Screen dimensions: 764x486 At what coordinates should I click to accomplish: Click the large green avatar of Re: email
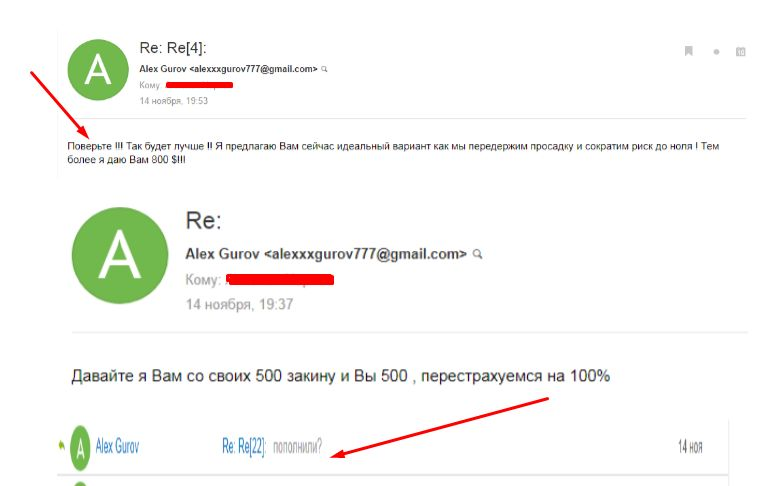(x=120, y=255)
